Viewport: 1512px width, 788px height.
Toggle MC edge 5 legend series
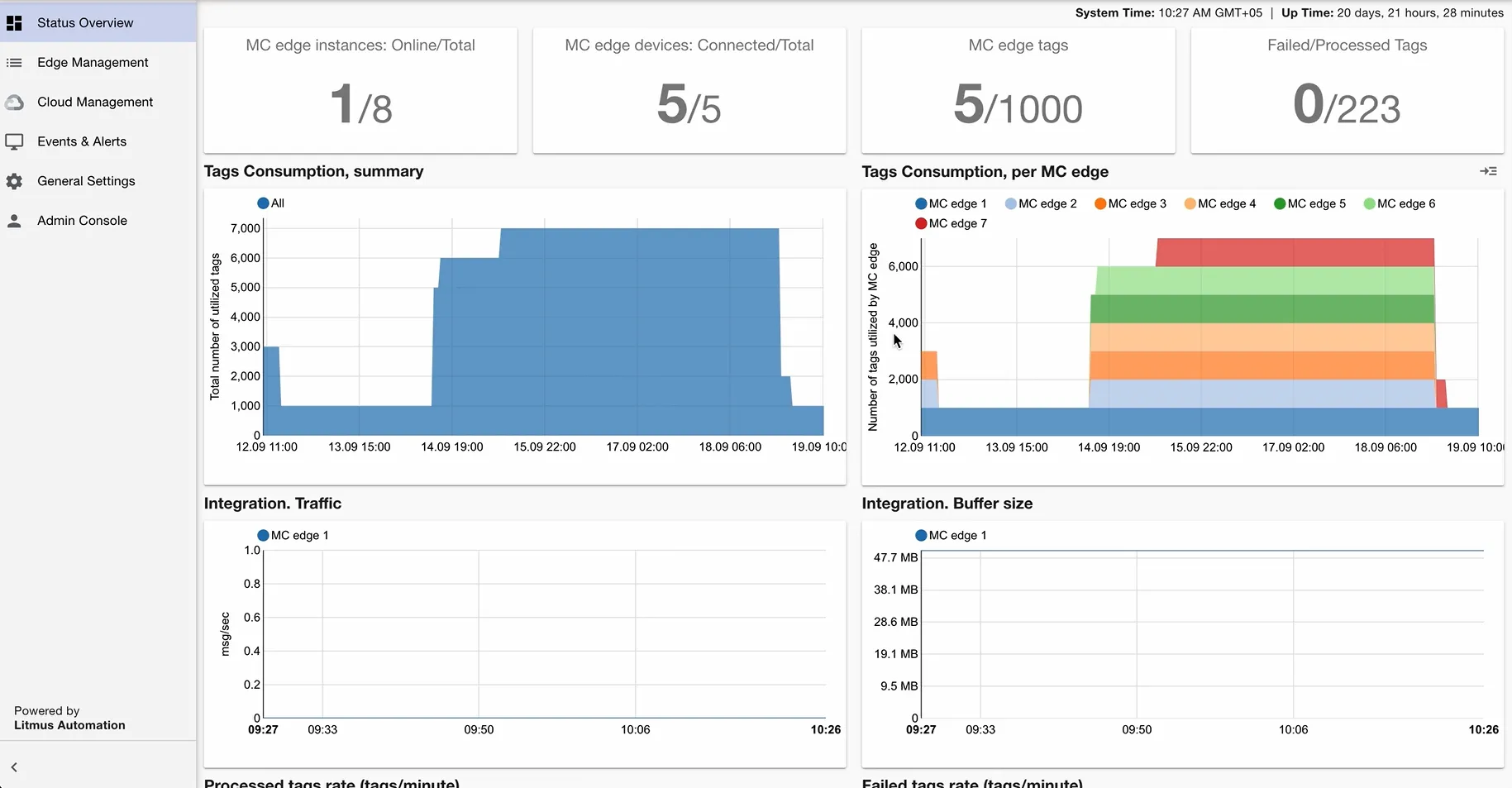tap(1309, 203)
